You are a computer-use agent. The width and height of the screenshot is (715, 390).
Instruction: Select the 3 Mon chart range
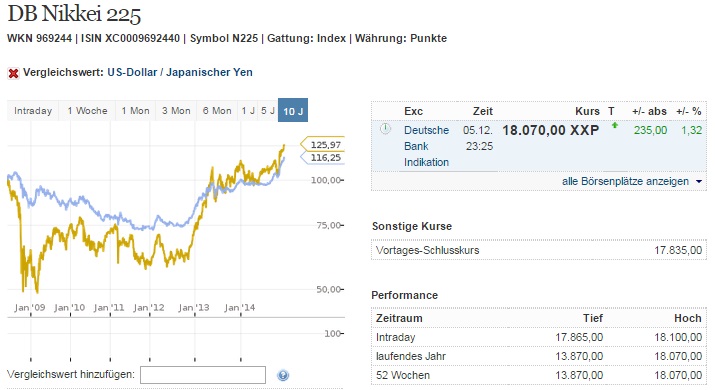(176, 111)
